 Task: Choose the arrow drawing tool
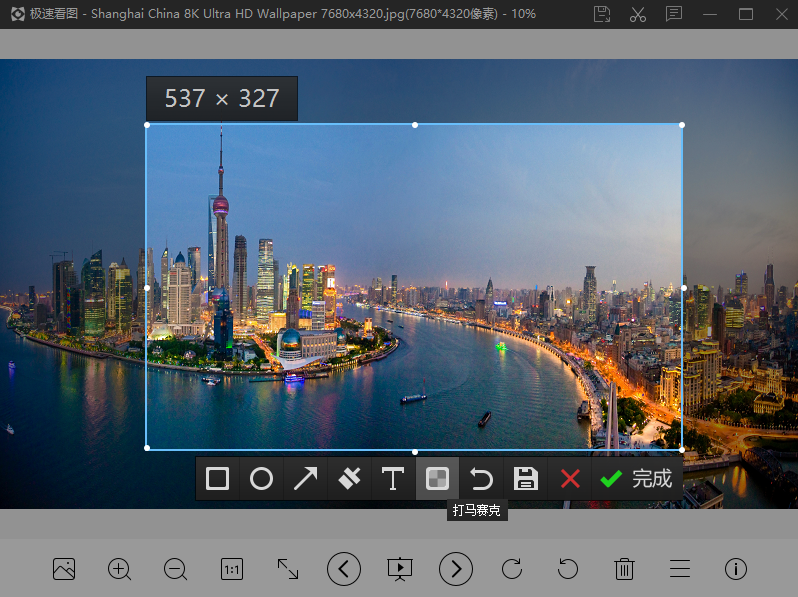(x=305, y=479)
